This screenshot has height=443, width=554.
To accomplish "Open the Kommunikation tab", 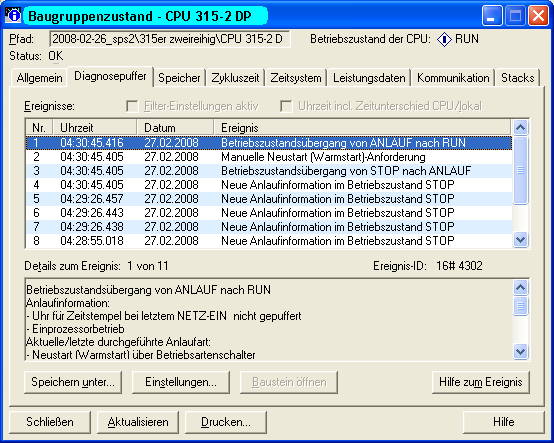I will [453, 78].
